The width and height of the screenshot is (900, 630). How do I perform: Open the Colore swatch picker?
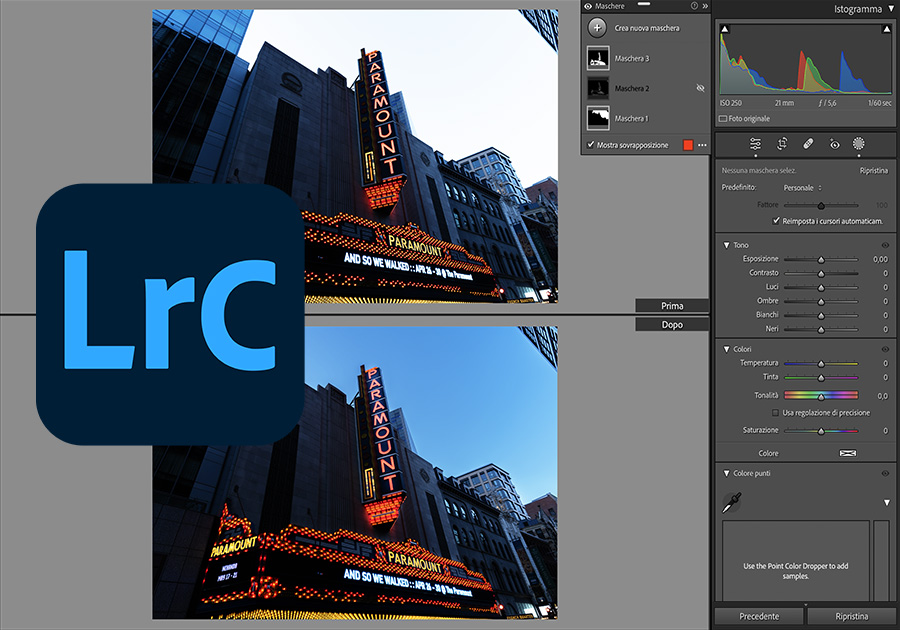pyautogui.click(x=848, y=453)
